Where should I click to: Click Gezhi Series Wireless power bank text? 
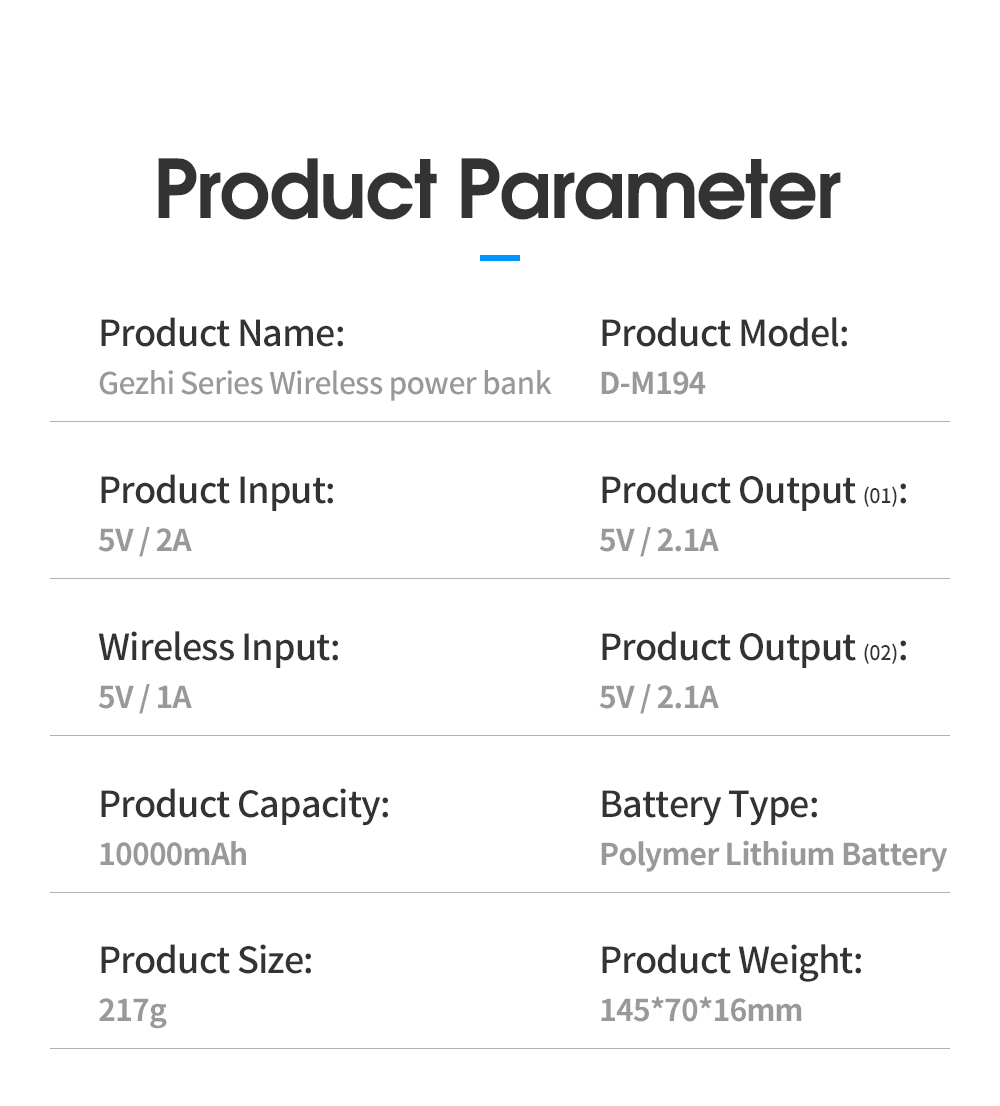pyautogui.click(x=324, y=384)
